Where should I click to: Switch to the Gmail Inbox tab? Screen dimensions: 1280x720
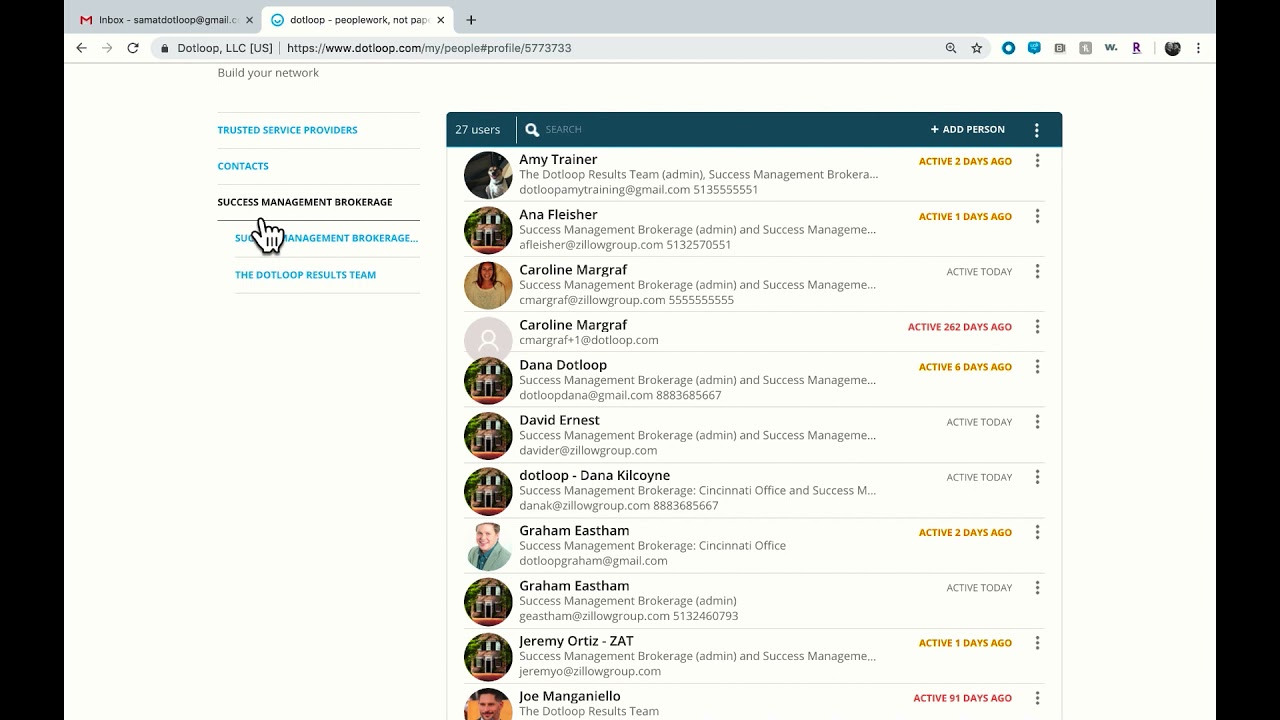165,20
